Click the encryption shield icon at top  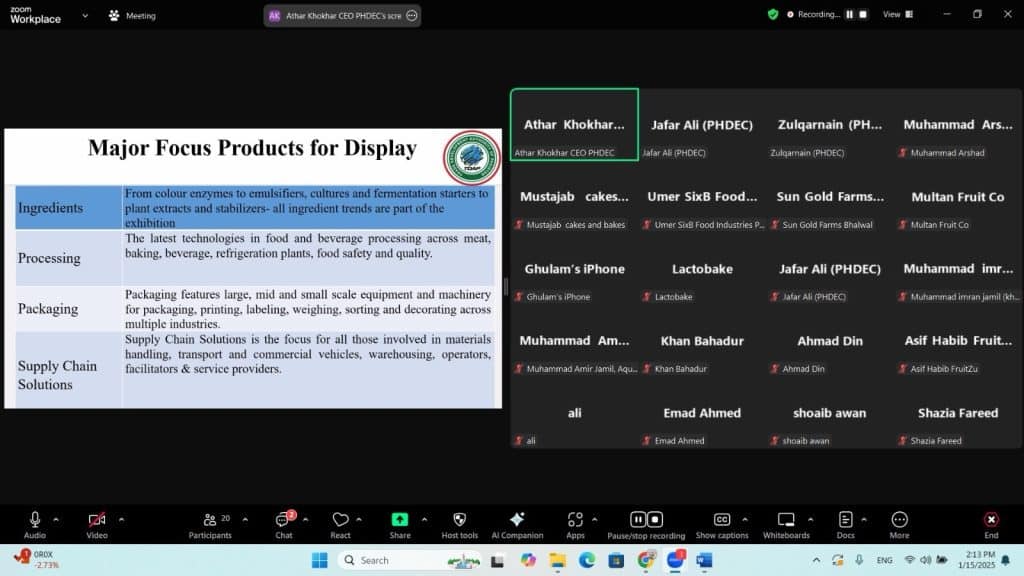773,15
